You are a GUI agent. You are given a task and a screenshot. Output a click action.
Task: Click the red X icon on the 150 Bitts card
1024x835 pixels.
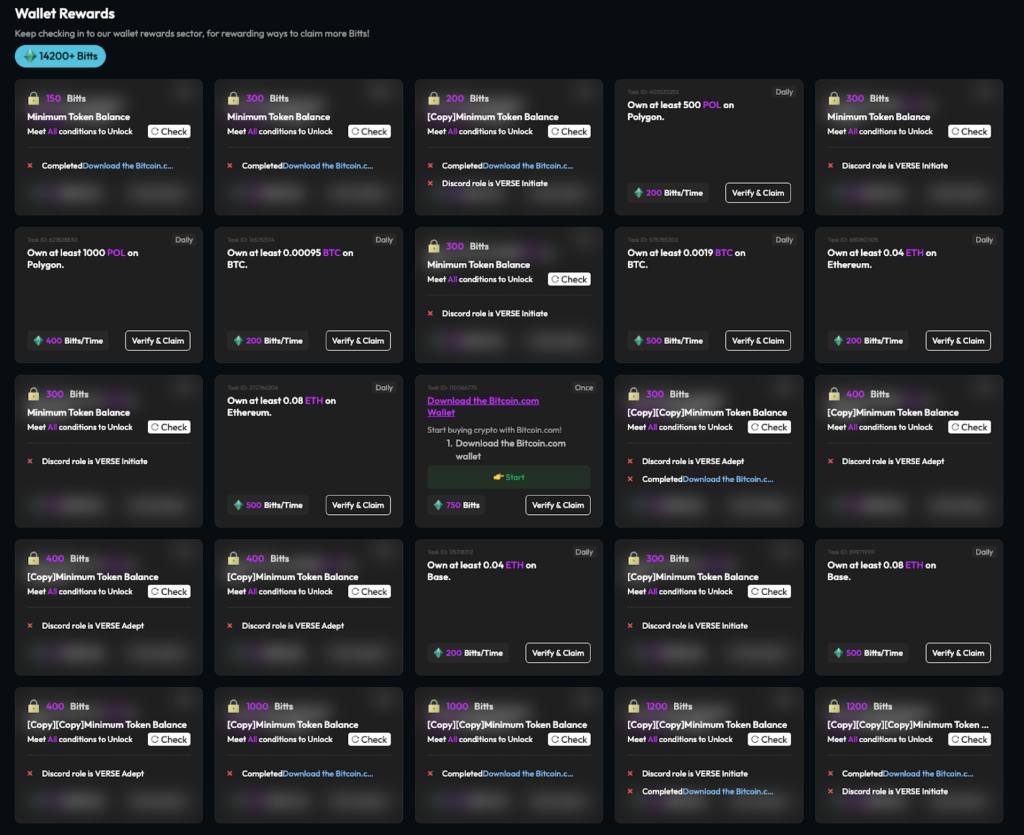(30, 166)
